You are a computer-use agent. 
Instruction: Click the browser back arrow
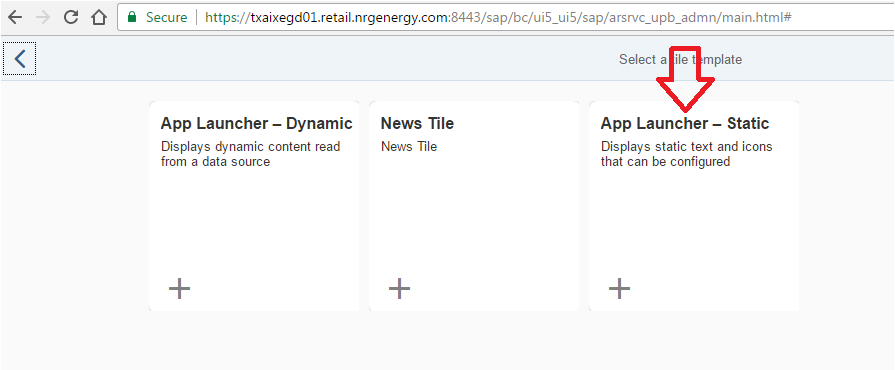coord(15,17)
